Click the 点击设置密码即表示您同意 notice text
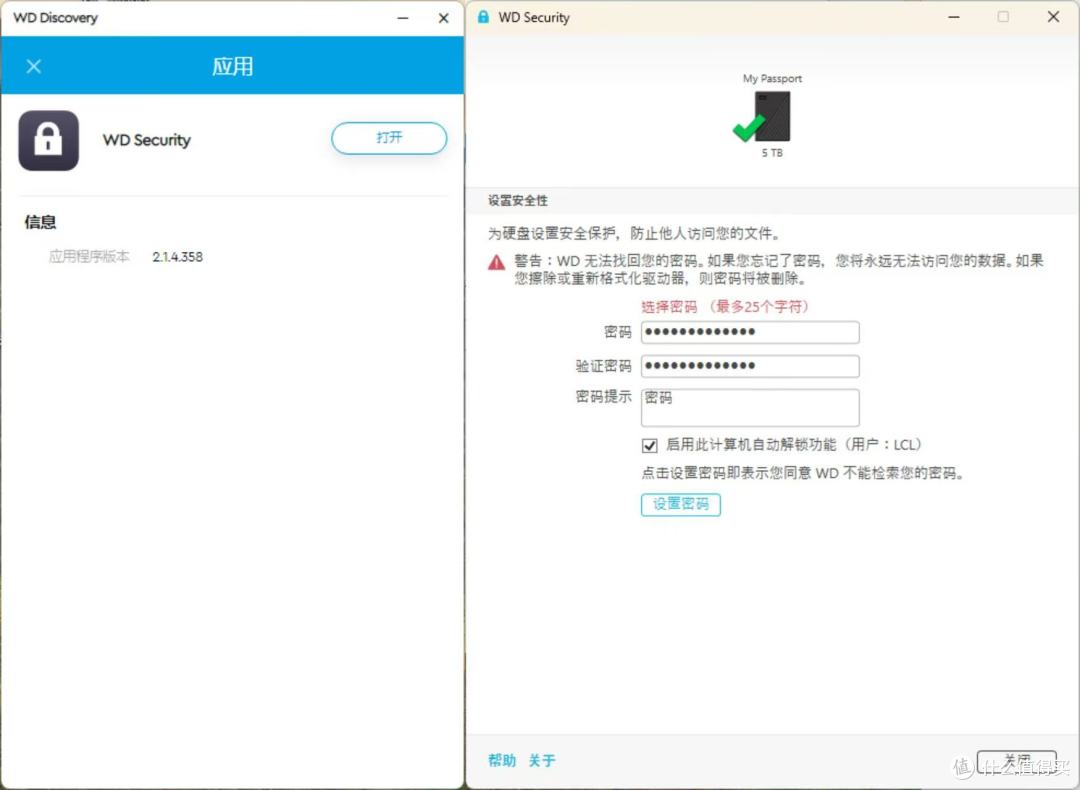1080x790 pixels. pyautogui.click(x=802, y=473)
